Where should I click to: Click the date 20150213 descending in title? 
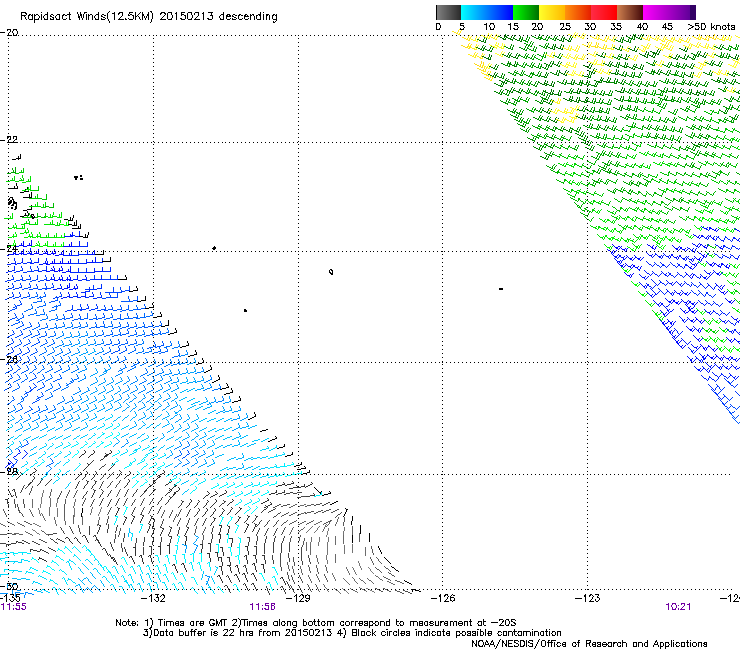(x=218, y=17)
